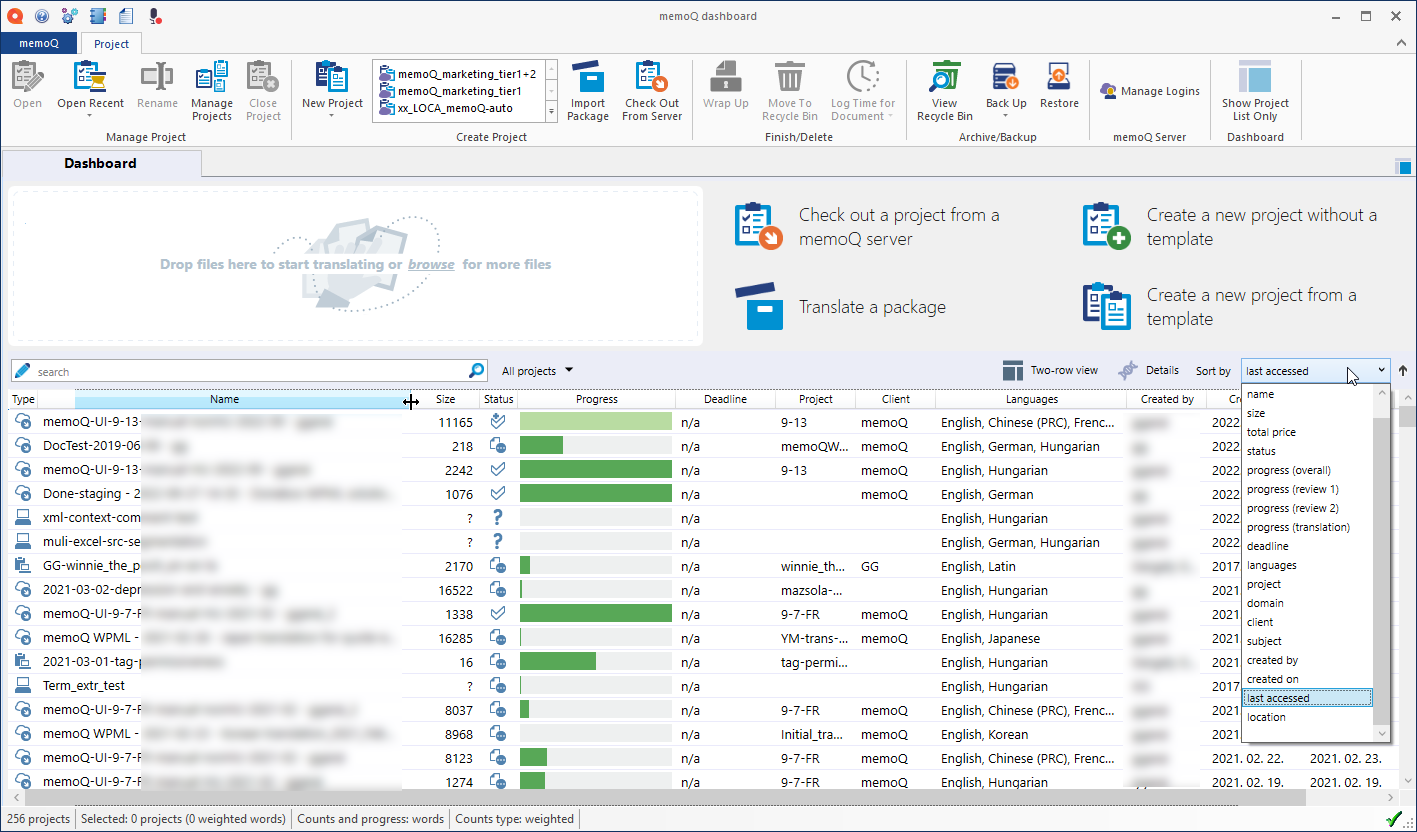Toggle the Details pane button
This screenshot has height=832, width=1417.
[x=1148, y=371]
